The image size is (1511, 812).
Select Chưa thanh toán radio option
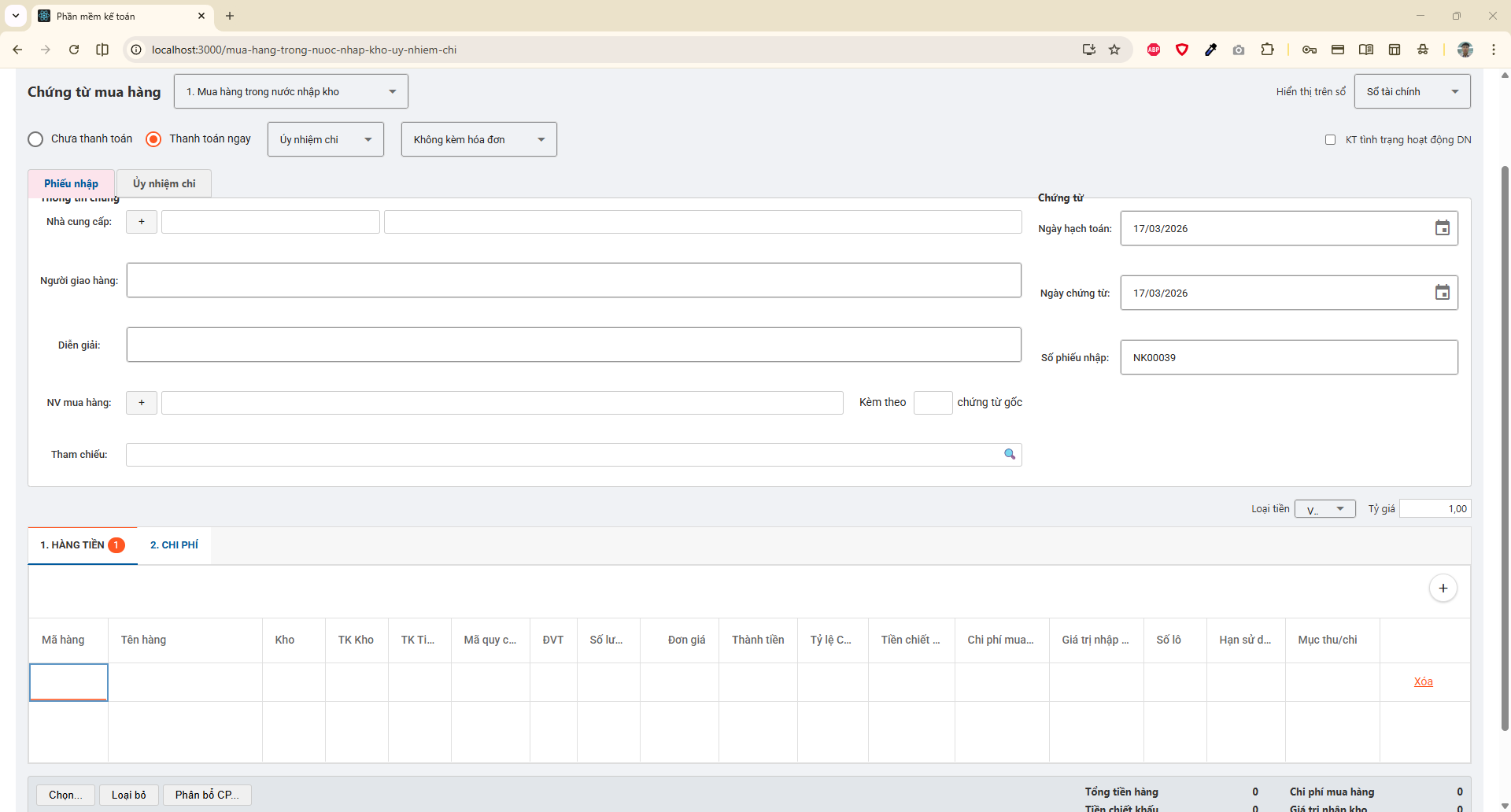(35, 139)
